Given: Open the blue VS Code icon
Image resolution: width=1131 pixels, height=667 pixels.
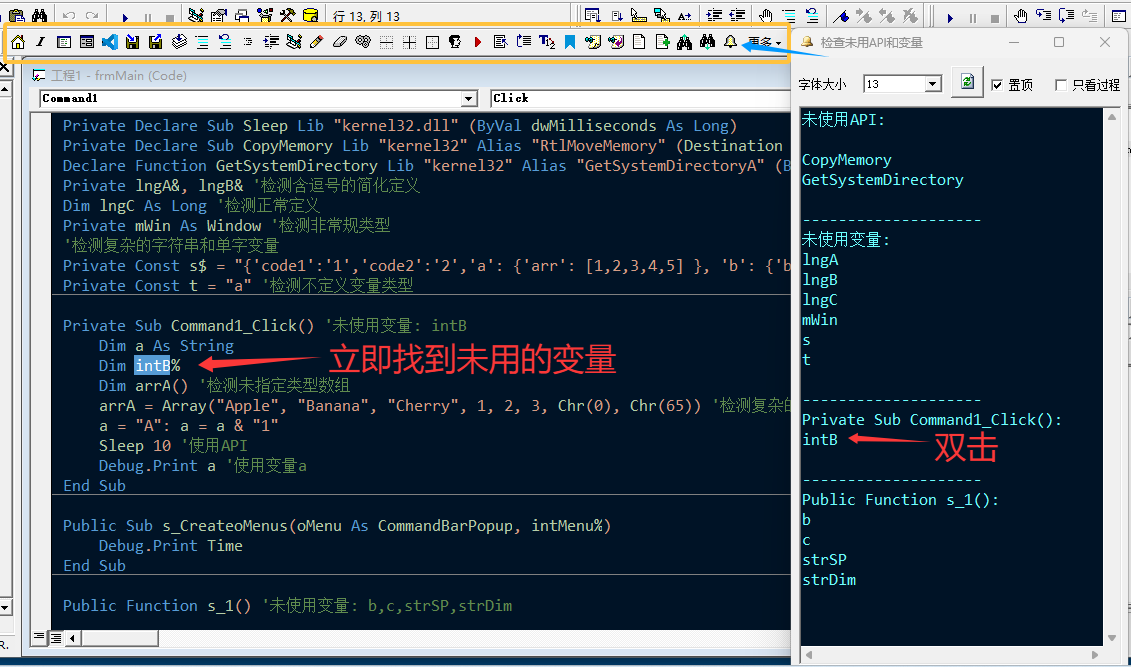Looking at the screenshot, I should click(x=110, y=42).
